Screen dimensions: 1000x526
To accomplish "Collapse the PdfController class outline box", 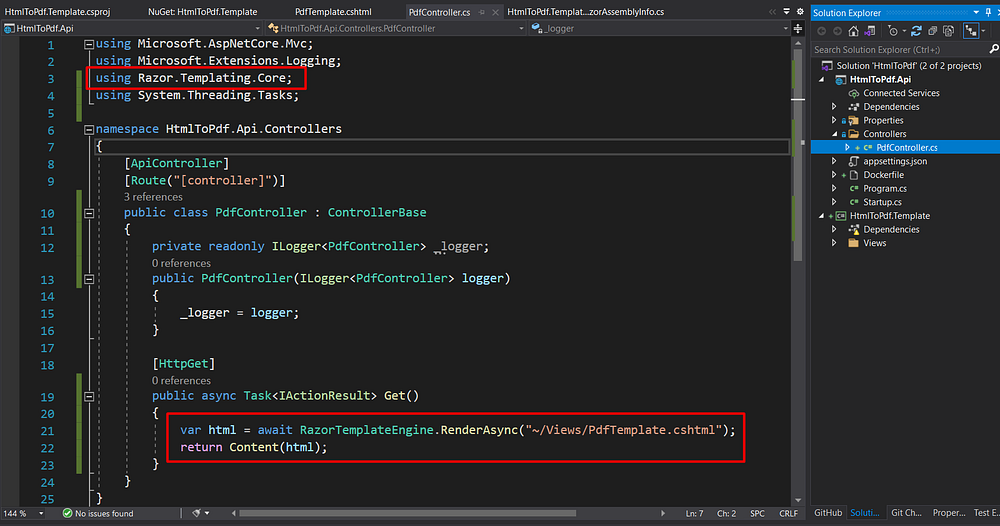I will [x=89, y=213].
